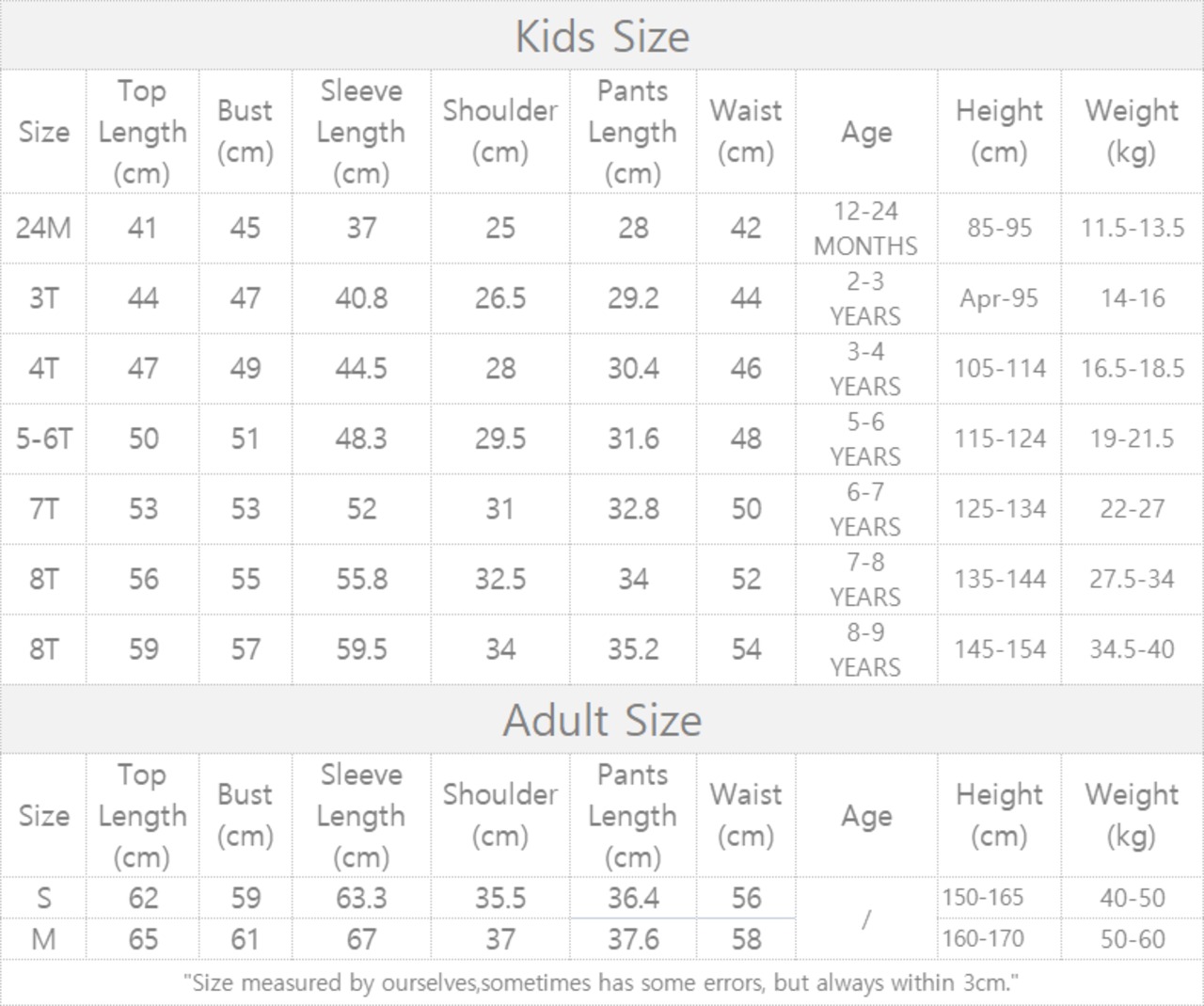1204x1006 pixels.
Task: Click the 50-60 adult weight cell
Action: pyautogui.click(x=1133, y=939)
